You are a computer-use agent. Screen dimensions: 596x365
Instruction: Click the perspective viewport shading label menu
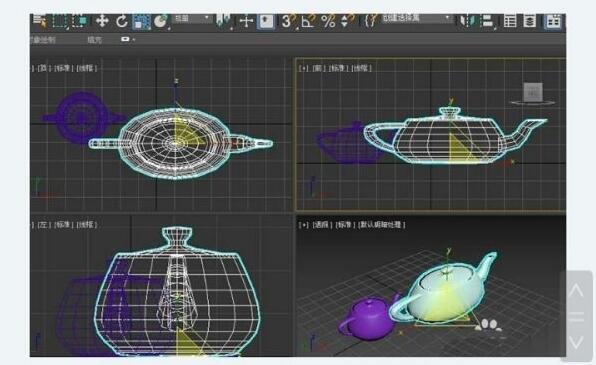(382, 225)
